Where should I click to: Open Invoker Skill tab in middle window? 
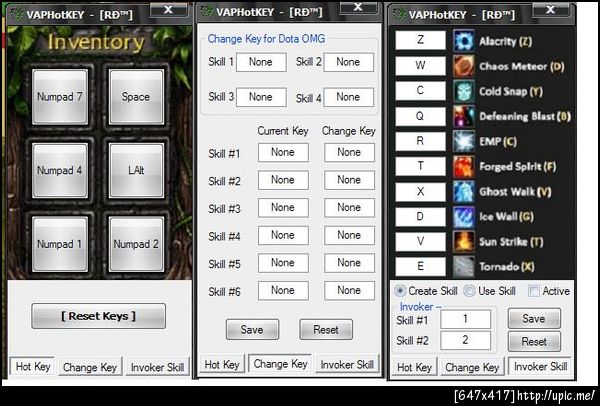pyautogui.click(x=347, y=365)
